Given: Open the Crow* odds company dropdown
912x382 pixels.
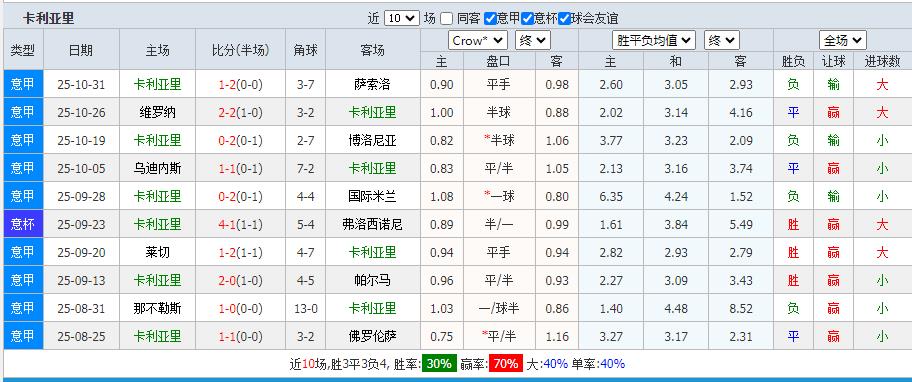Looking at the screenshot, I should (x=478, y=41).
